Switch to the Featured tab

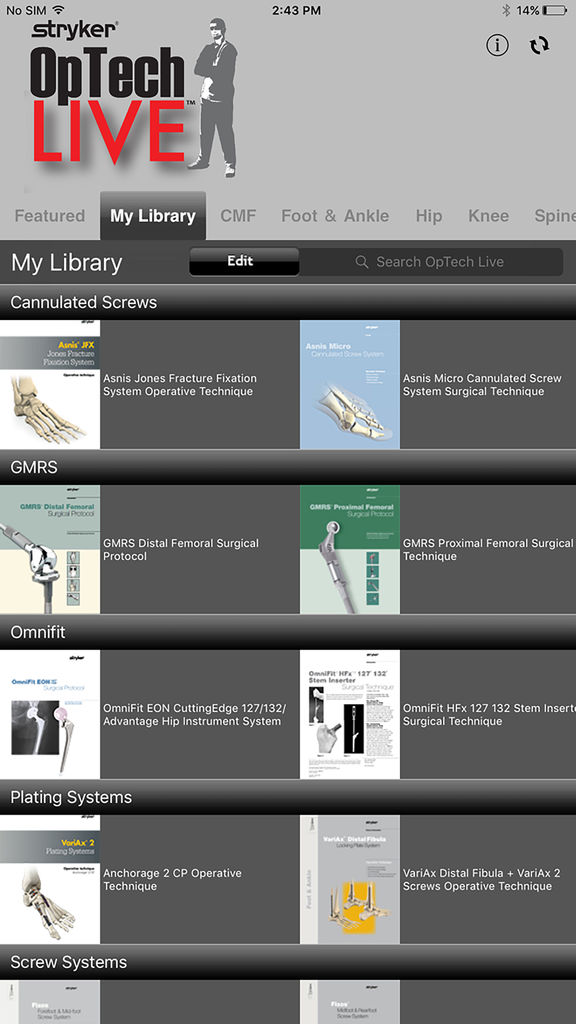pyautogui.click(x=50, y=216)
